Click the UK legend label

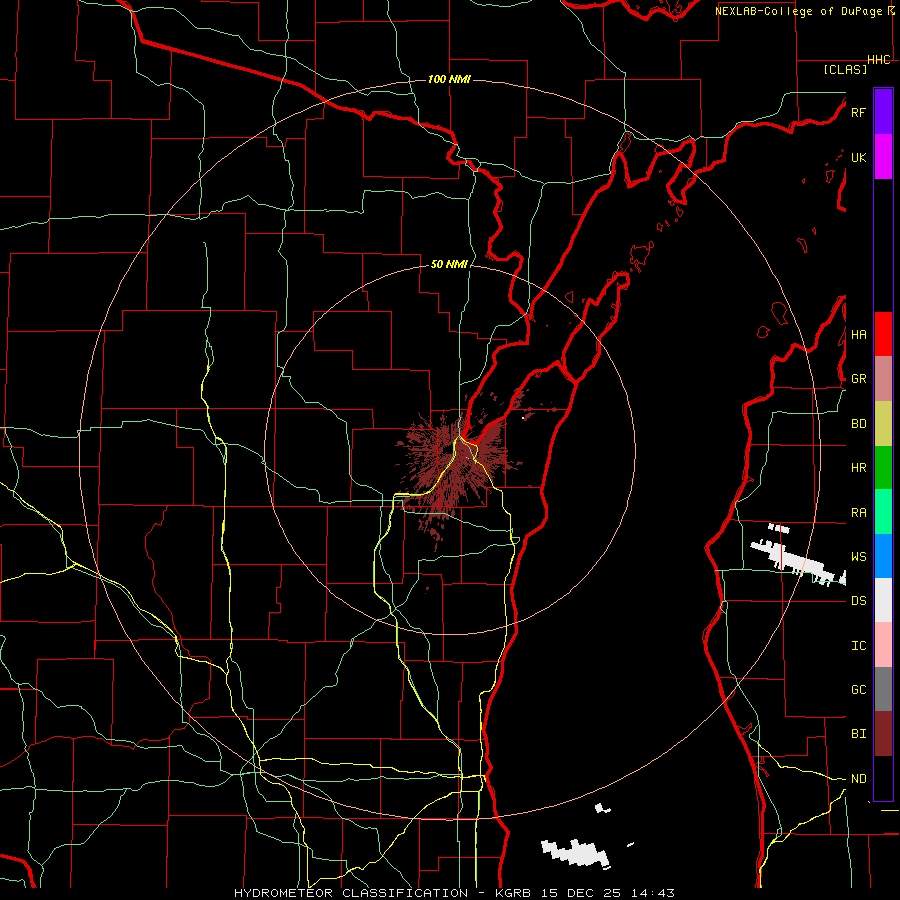pos(858,157)
